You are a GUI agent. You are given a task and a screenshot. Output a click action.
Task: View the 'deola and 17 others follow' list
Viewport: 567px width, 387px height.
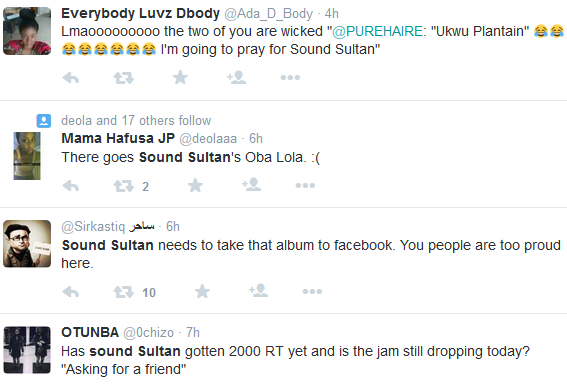point(136,120)
